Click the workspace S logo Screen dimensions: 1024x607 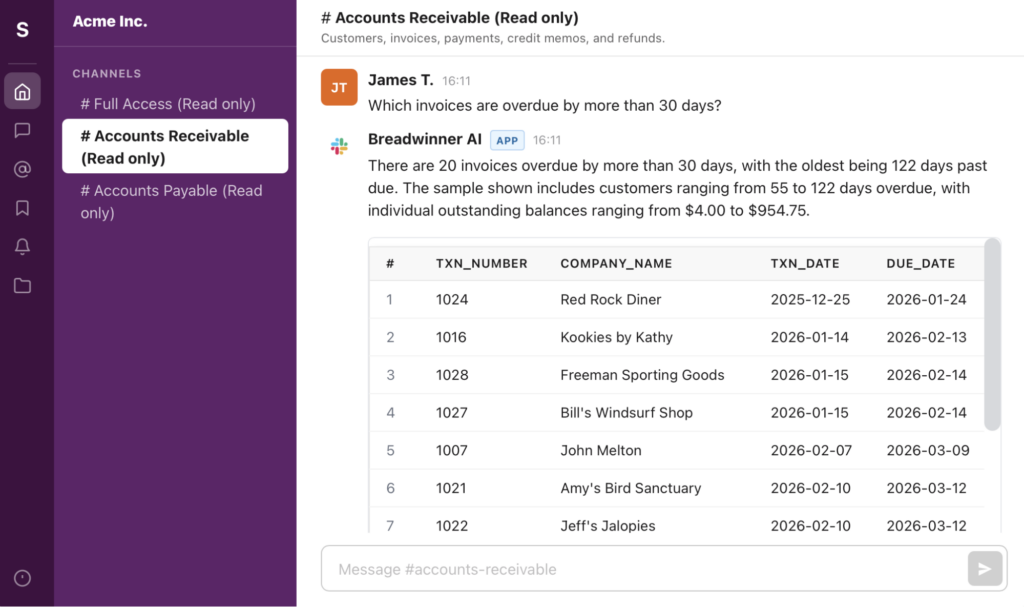click(x=22, y=29)
